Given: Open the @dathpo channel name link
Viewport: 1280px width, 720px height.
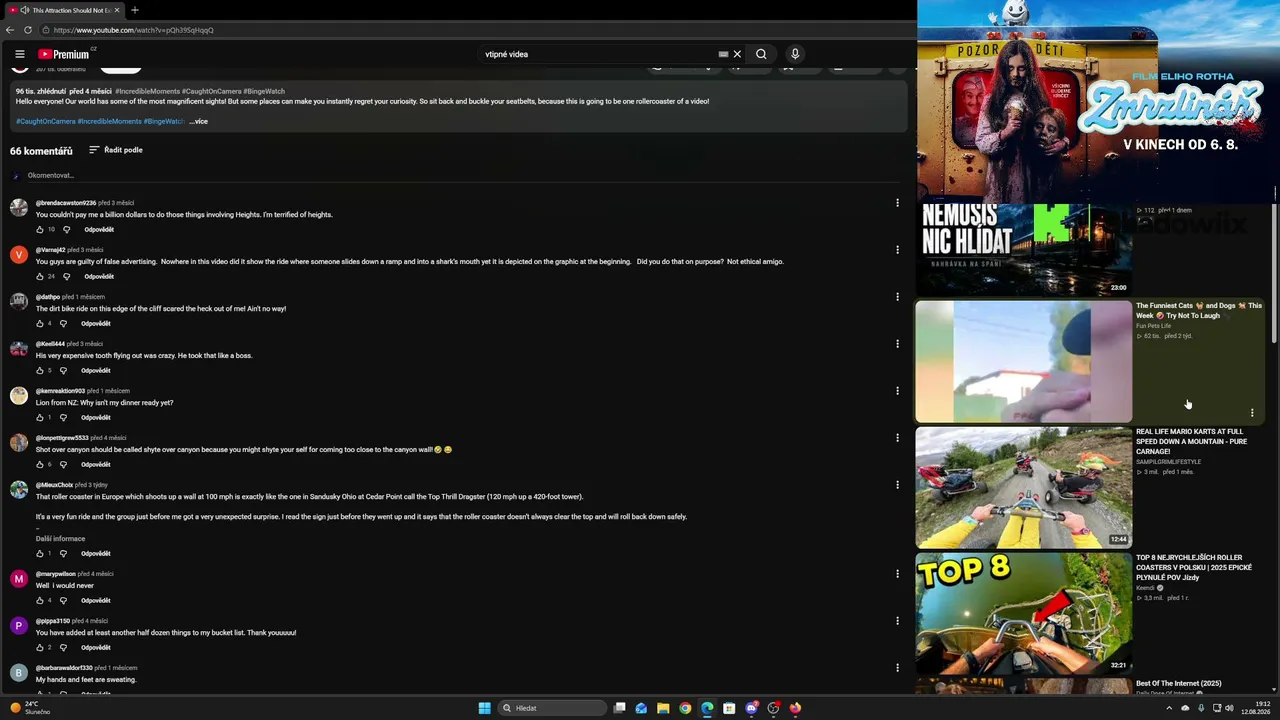Looking at the screenshot, I should 48,297.
